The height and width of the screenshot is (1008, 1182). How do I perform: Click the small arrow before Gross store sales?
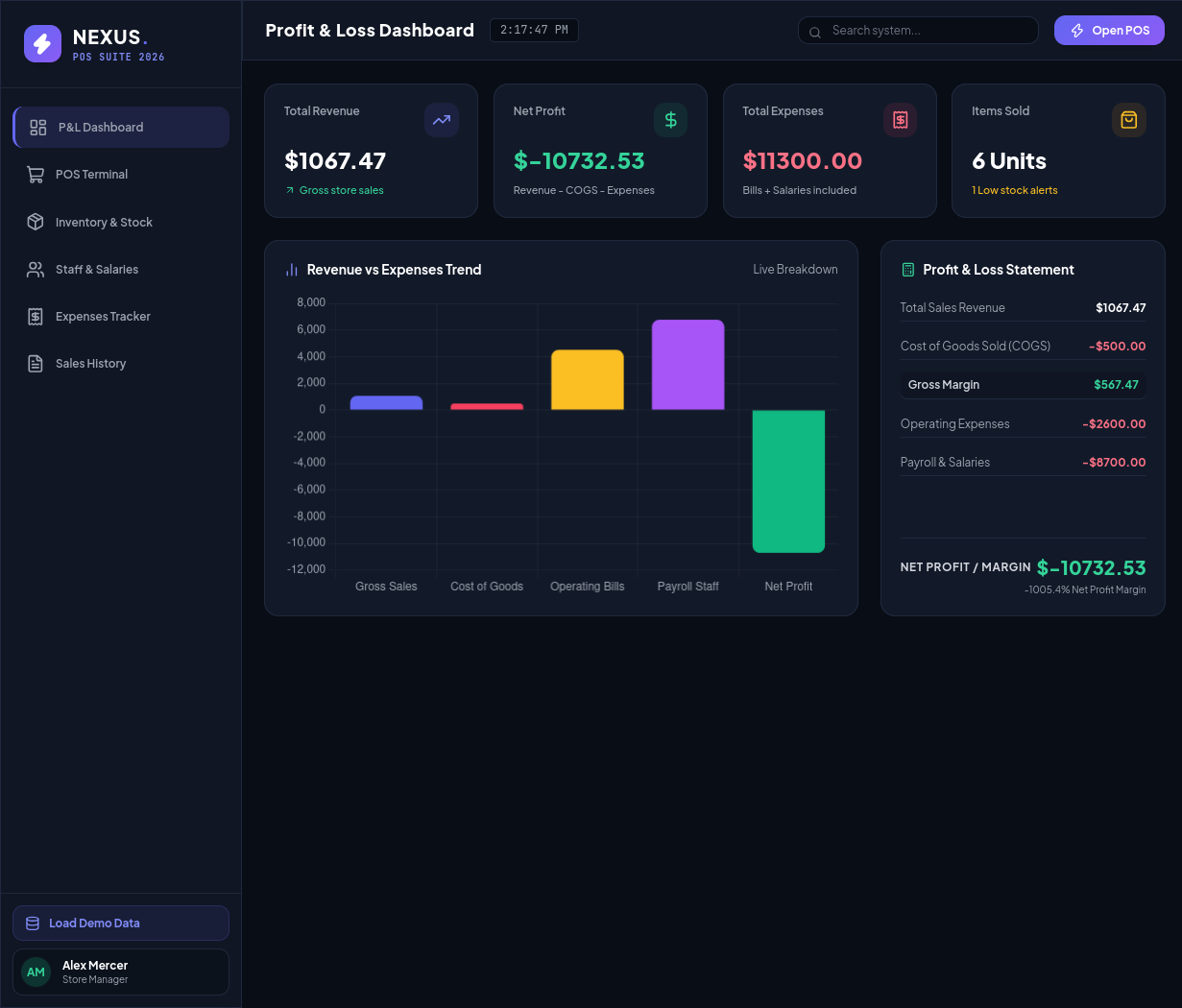290,191
